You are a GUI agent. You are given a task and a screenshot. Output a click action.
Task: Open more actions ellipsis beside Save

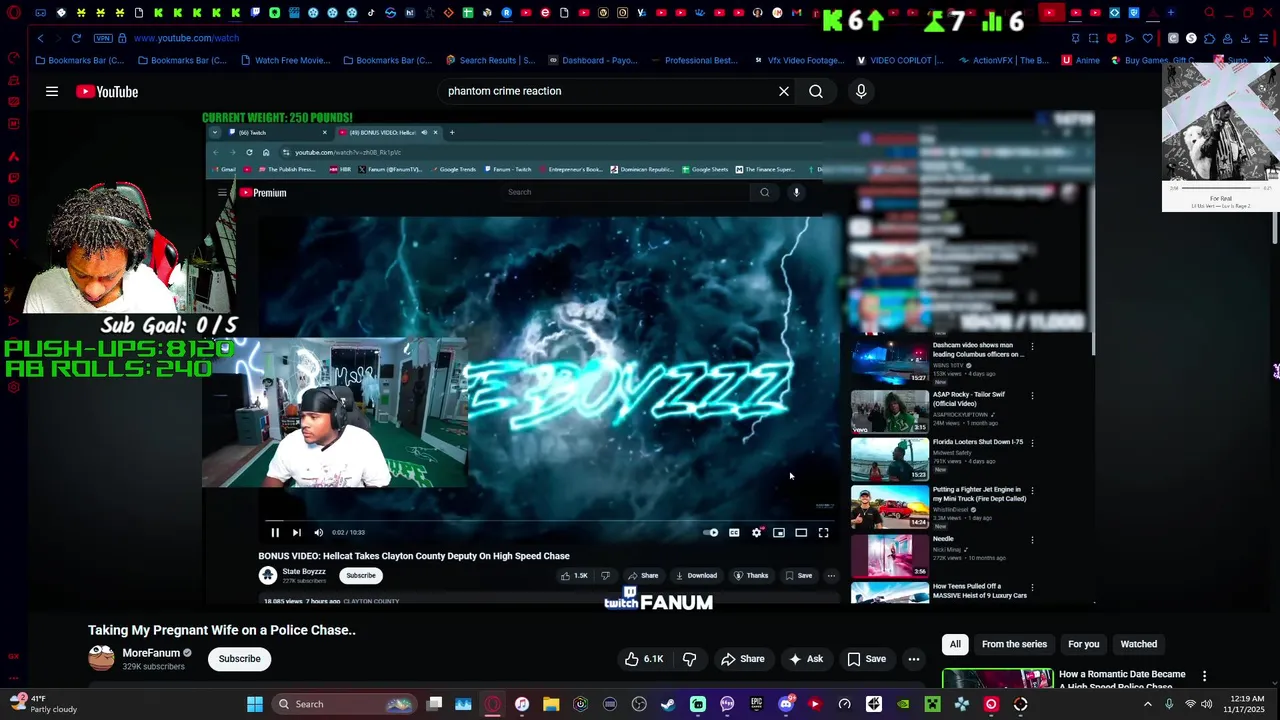tap(914, 659)
